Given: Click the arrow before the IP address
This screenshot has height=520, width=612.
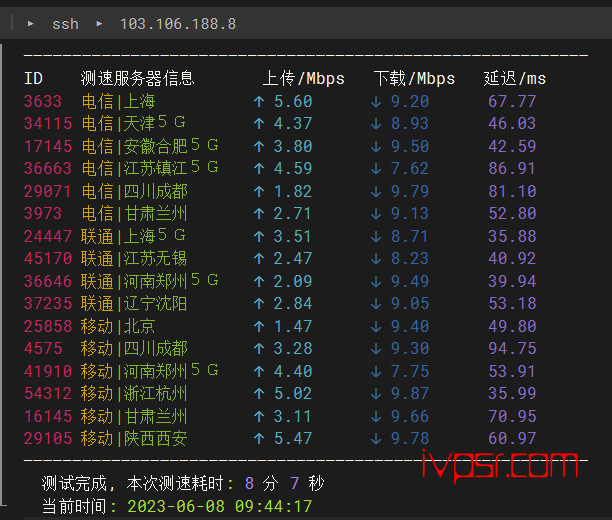Looking at the screenshot, I should tap(99, 24).
